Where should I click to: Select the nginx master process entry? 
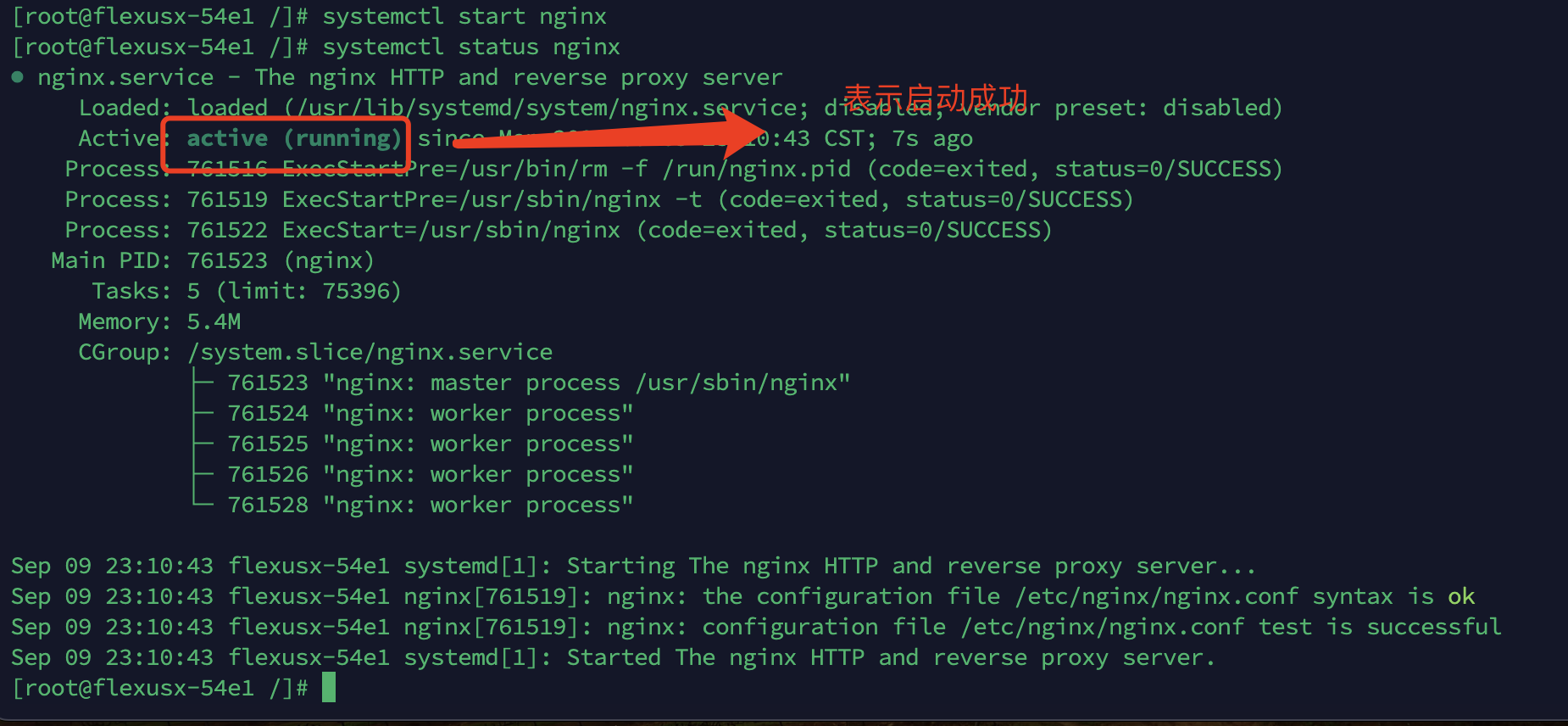click(x=538, y=383)
